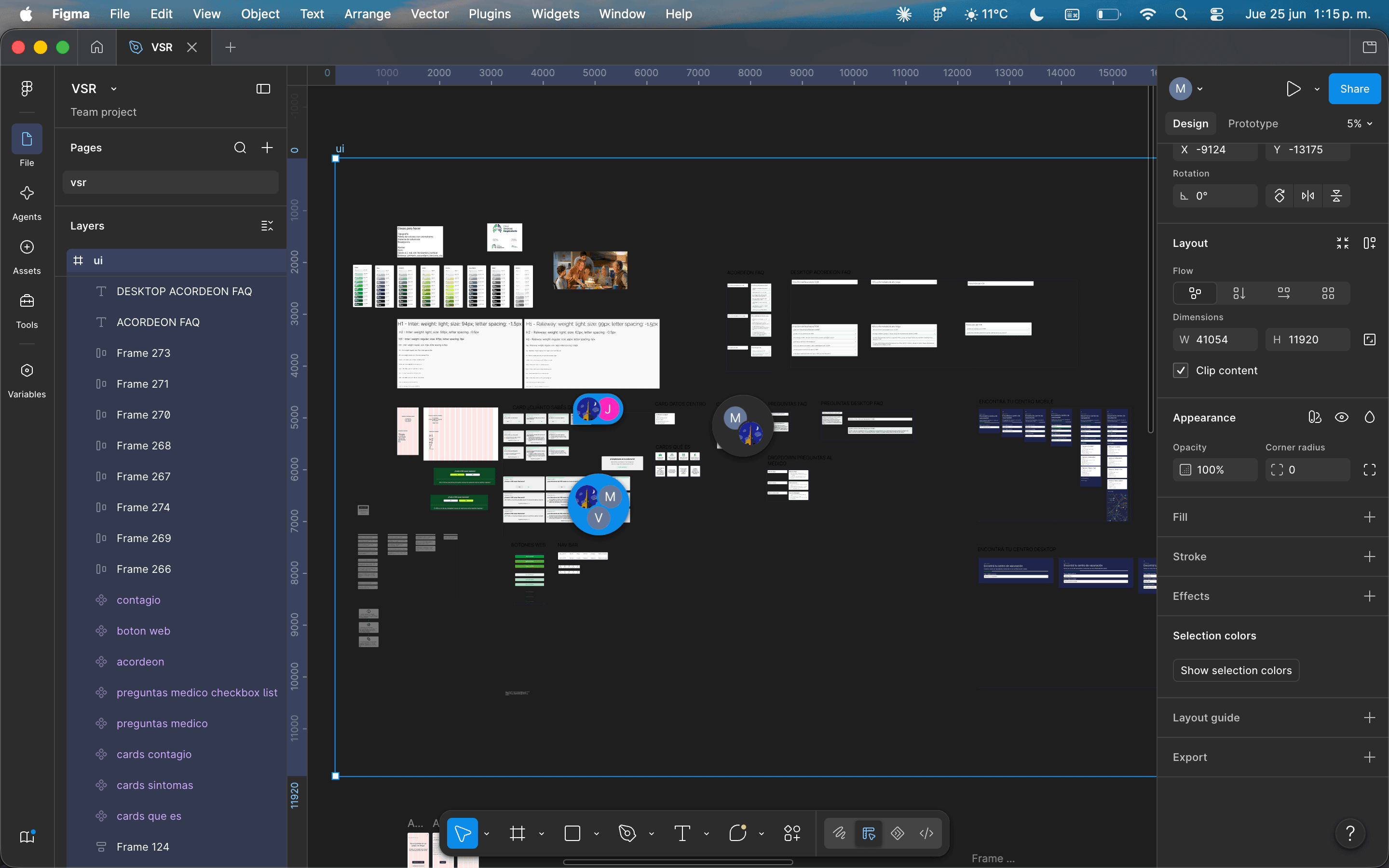Click Show selection colors button

[x=1236, y=670]
